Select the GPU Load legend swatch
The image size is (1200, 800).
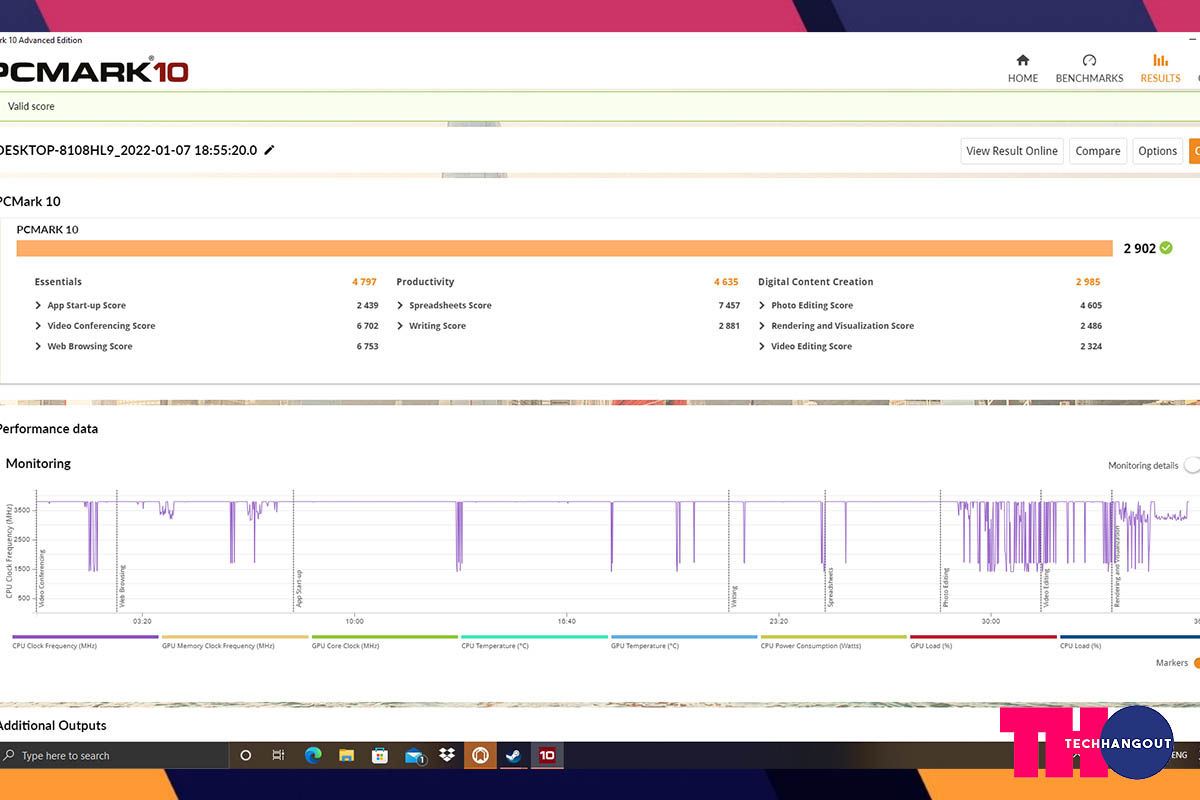[983, 637]
